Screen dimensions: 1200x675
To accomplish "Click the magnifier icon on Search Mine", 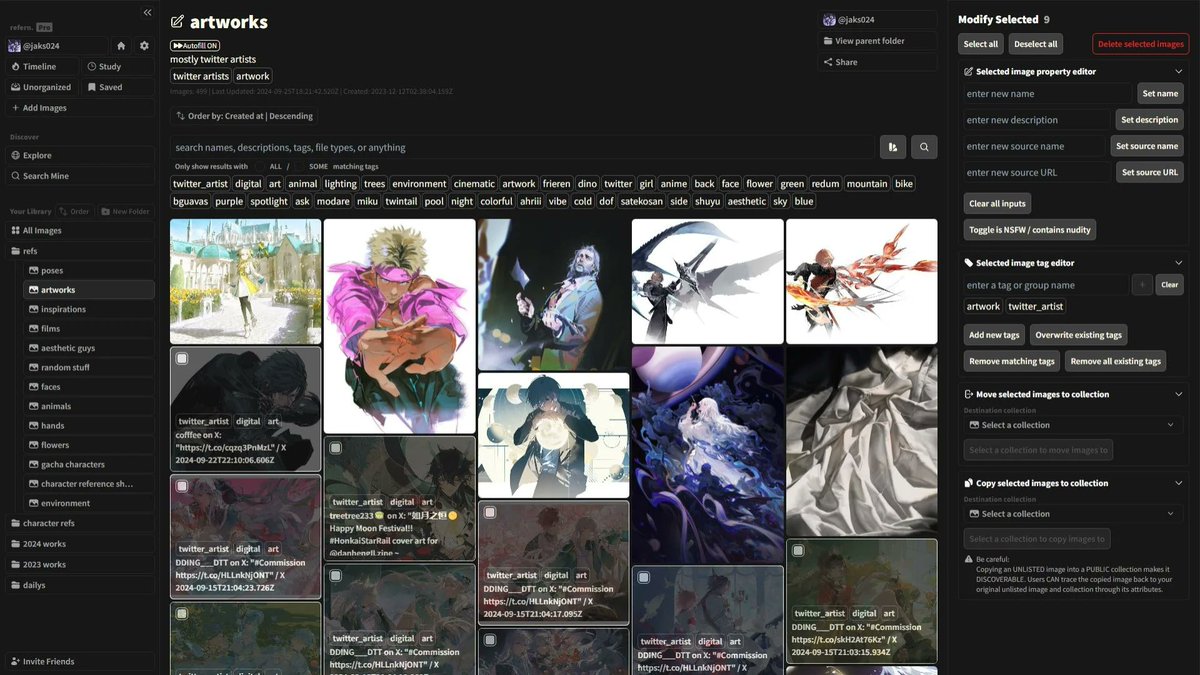I will 16,176.
